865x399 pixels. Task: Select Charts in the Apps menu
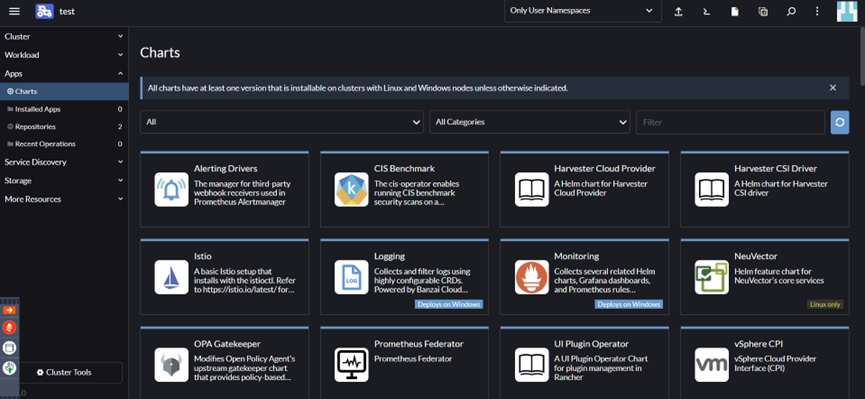(x=64, y=92)
